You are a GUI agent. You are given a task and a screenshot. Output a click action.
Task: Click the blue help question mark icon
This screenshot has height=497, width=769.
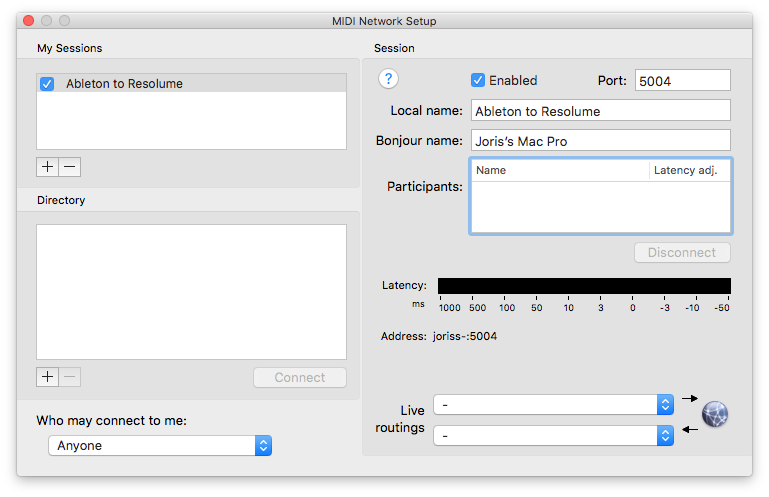(x=389, y=80)
